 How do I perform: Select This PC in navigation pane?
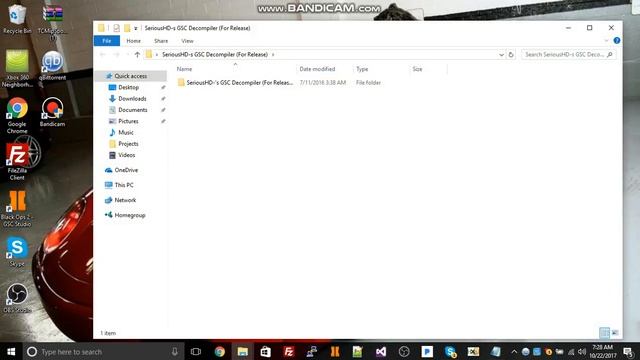[124, 185]
